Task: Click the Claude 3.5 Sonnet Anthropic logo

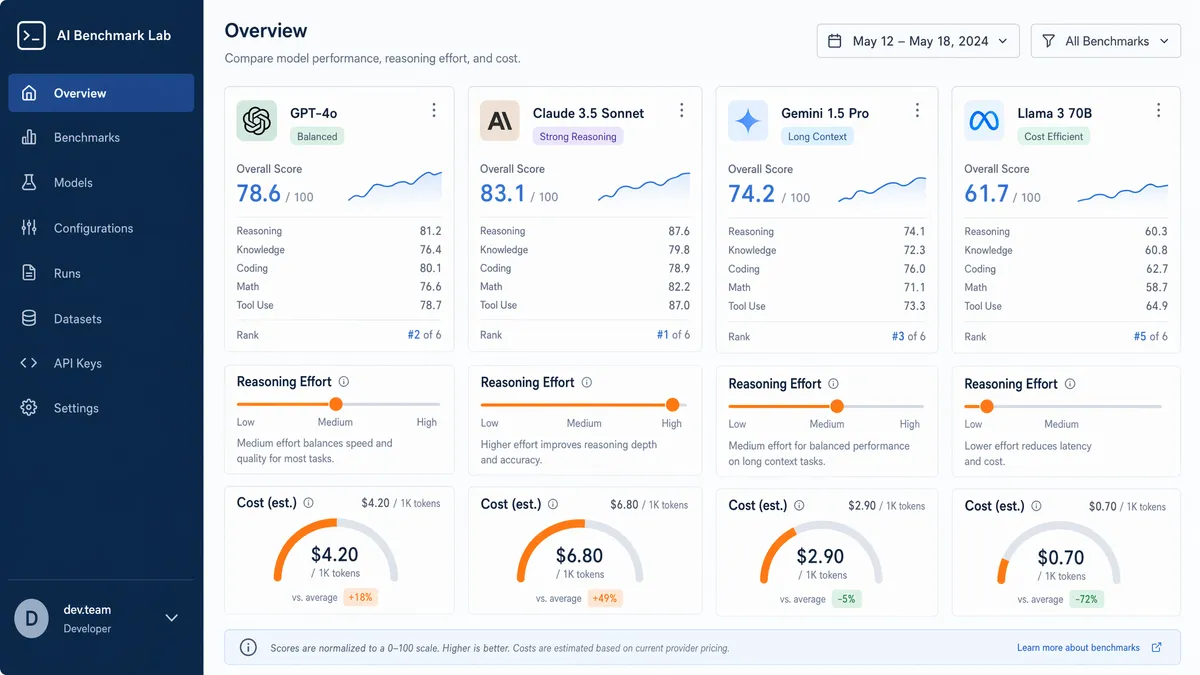Action: [x=500, y=121]
